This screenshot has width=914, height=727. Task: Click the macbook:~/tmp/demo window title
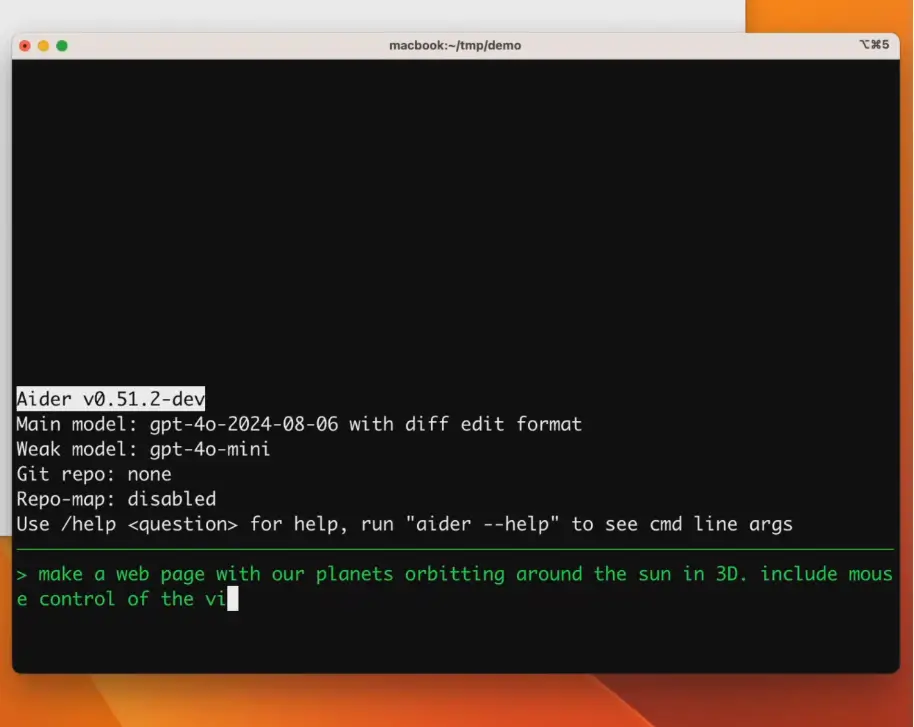455,45
